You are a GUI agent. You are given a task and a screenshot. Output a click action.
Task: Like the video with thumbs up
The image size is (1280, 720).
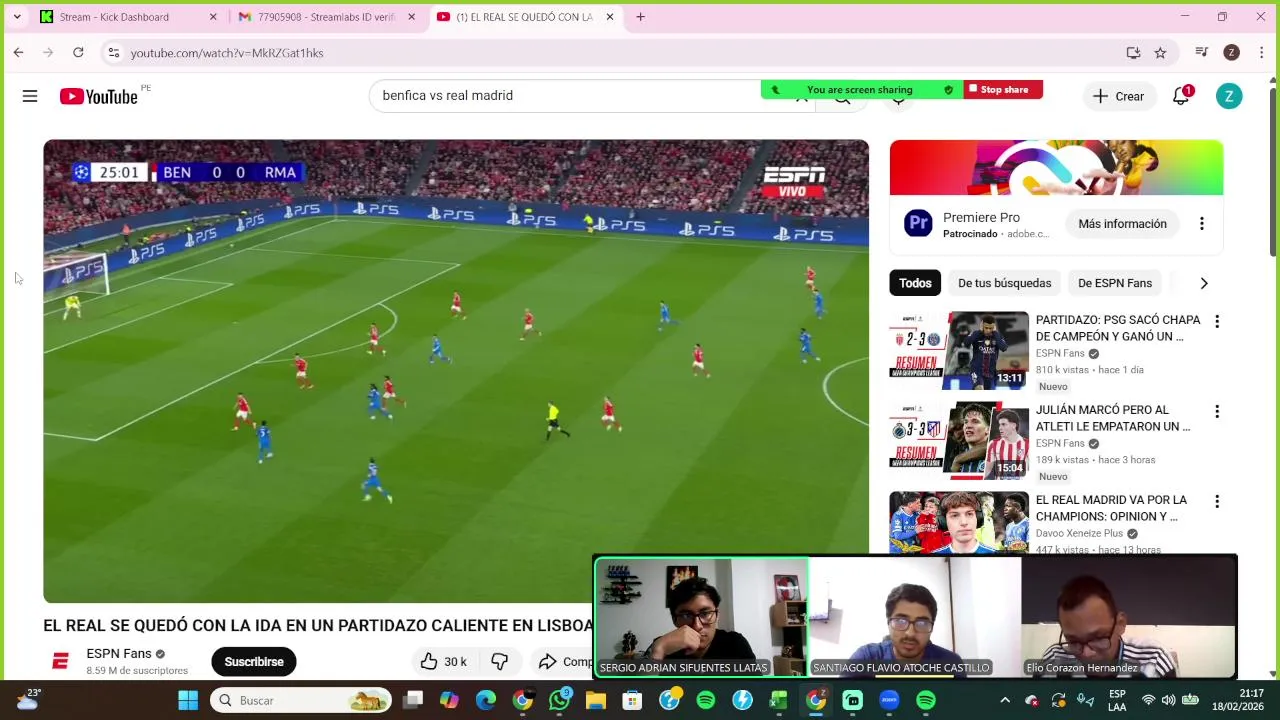pyautogui.click(x=443, y=662)
